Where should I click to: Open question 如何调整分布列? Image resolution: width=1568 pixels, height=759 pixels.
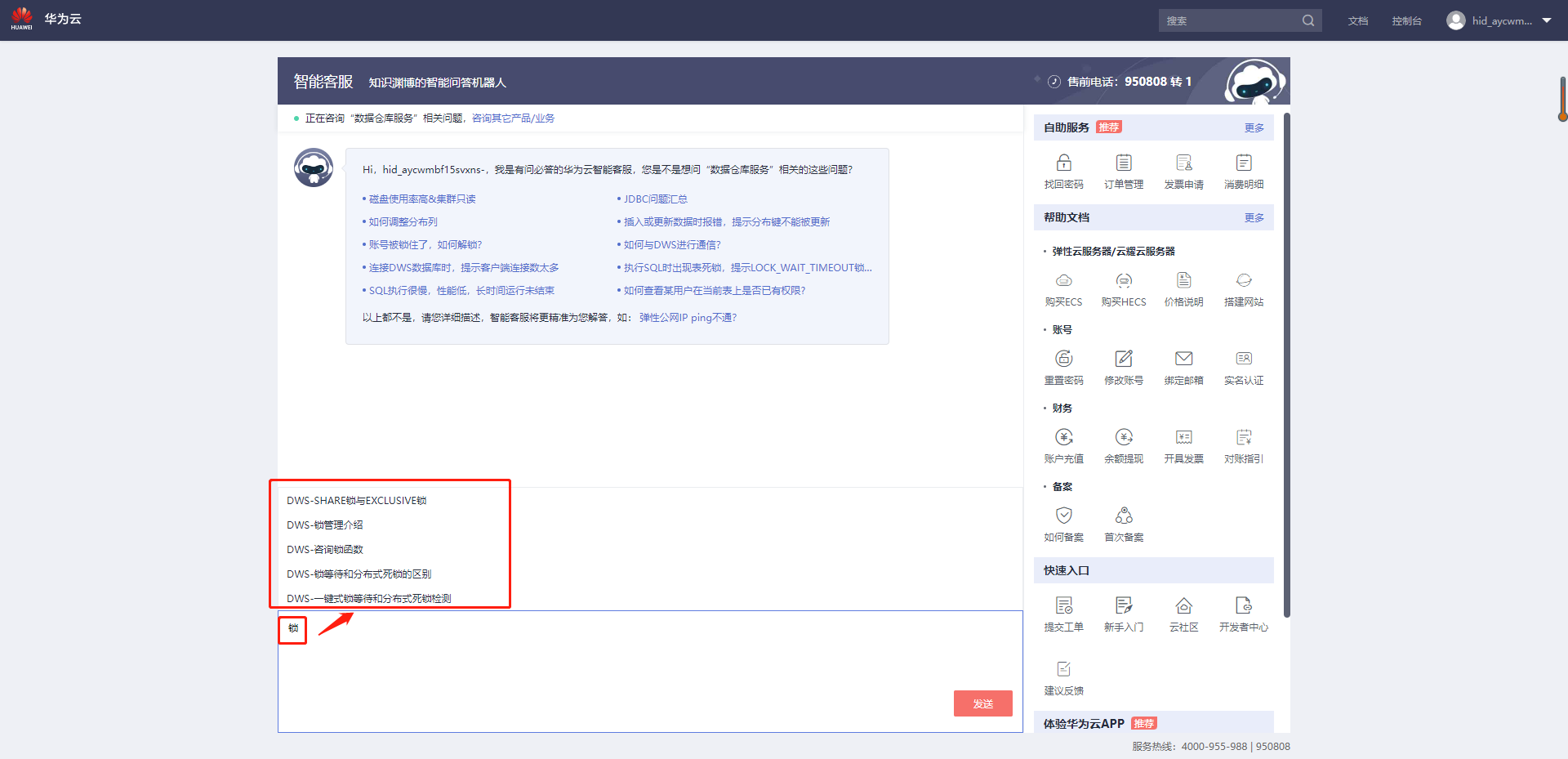(403, 222)
